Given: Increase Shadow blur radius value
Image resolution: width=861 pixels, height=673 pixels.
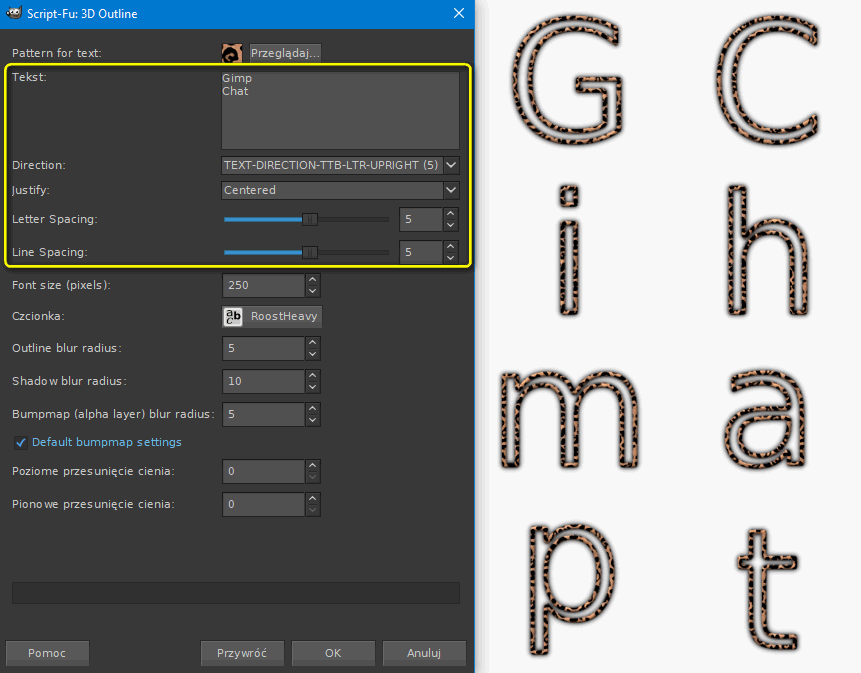Looking at the screenshot, I should (x=312, y=375).
